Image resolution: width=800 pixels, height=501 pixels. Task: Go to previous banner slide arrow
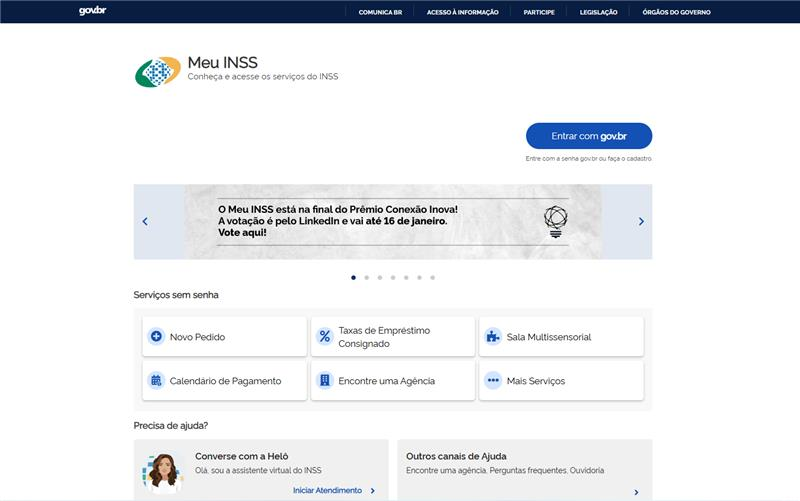(145, 221)
